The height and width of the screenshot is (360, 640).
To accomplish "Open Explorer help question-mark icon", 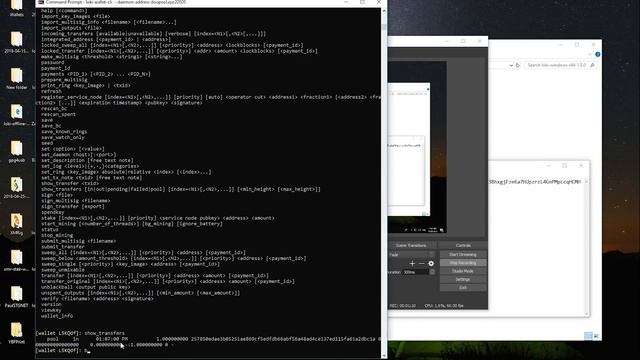I will pos(598,54).
